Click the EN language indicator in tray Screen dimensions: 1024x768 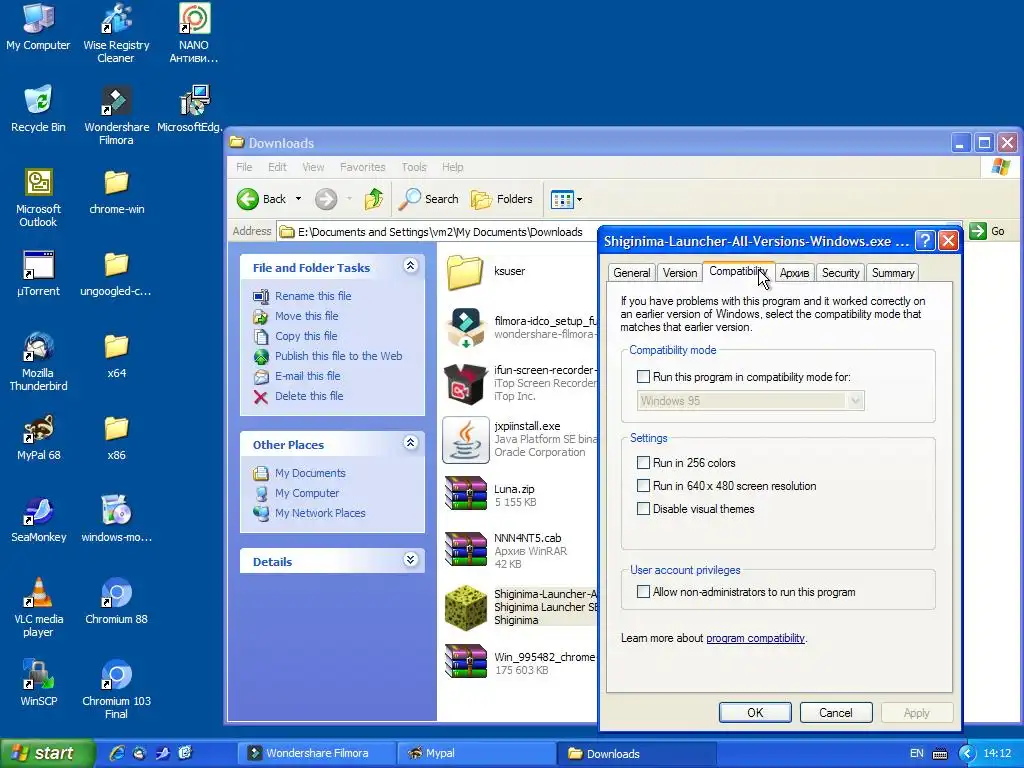coord(916,753)
